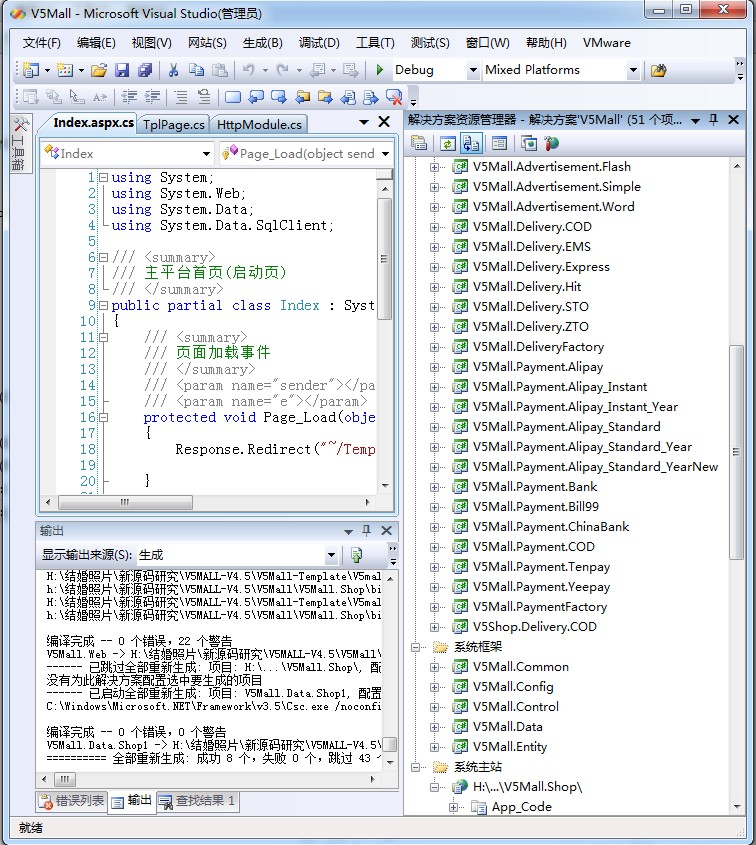756x845 pixels.
Task: Click the code editor horizontal scrollbar thumb
Action: click(x=125, y=502)
